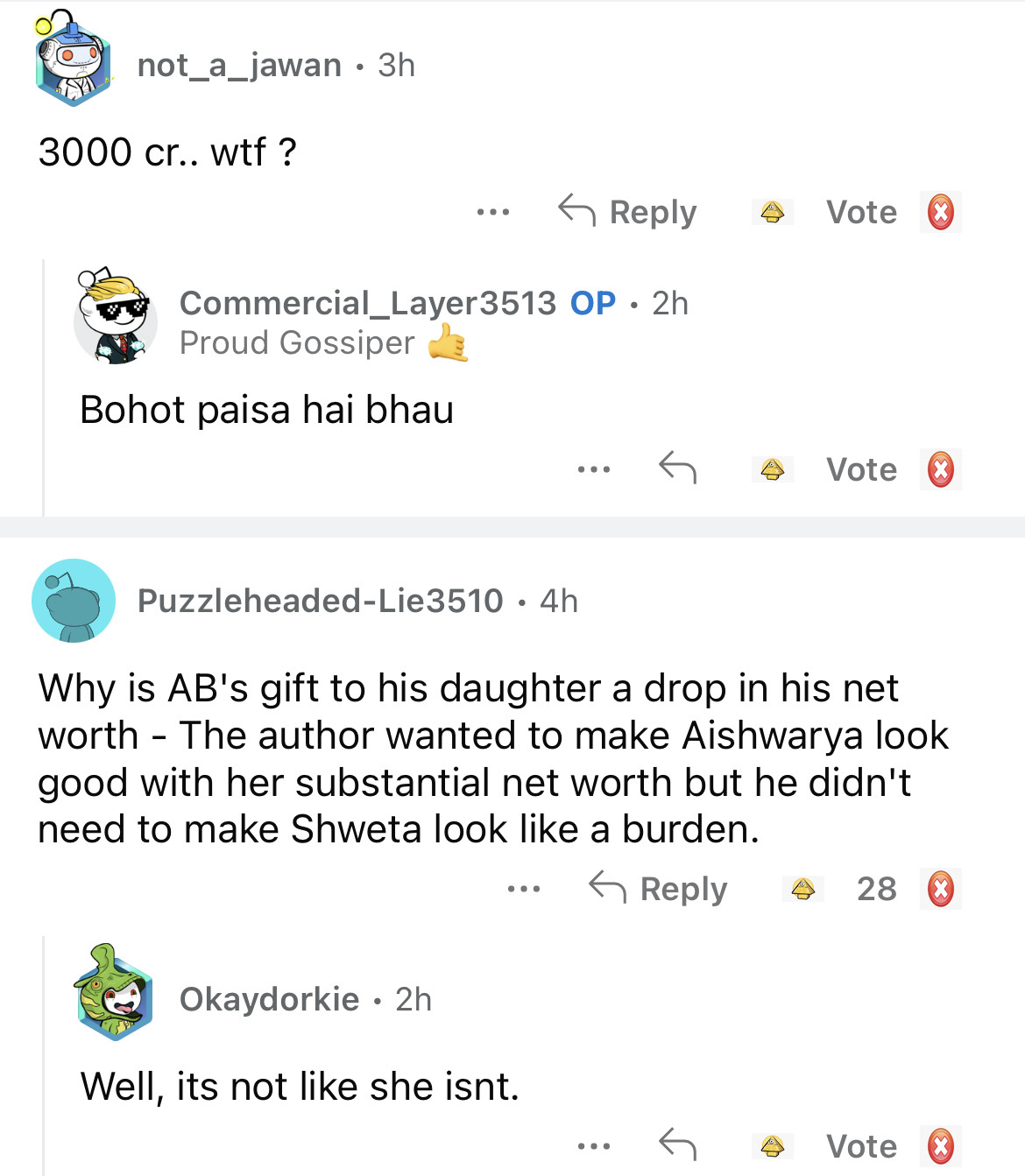Reply to not_a_jawan's '3000 cr' comment
Screen dimensions: 1025x1176
pos(628,212)
